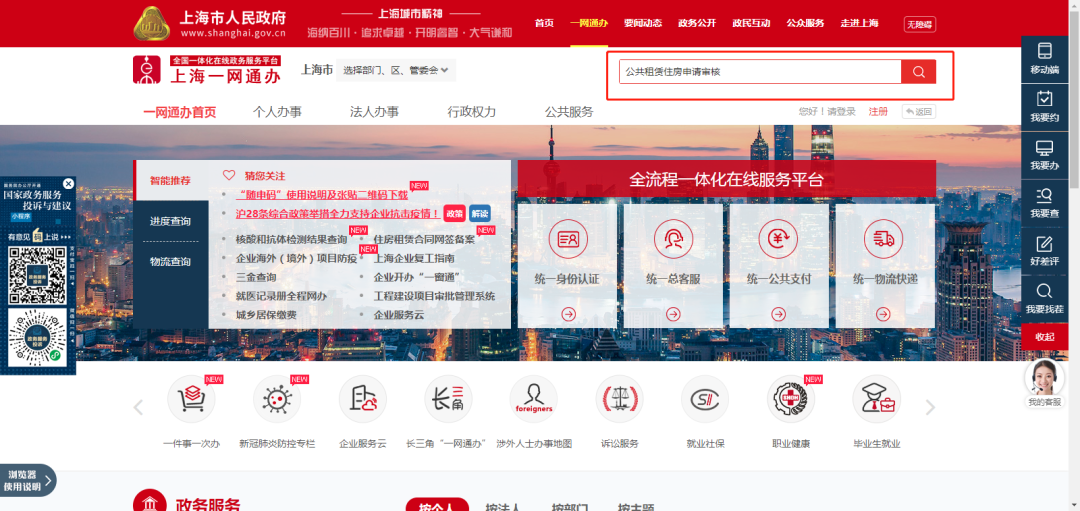Open 一件事一次办 cart icon

coord(191,399)
